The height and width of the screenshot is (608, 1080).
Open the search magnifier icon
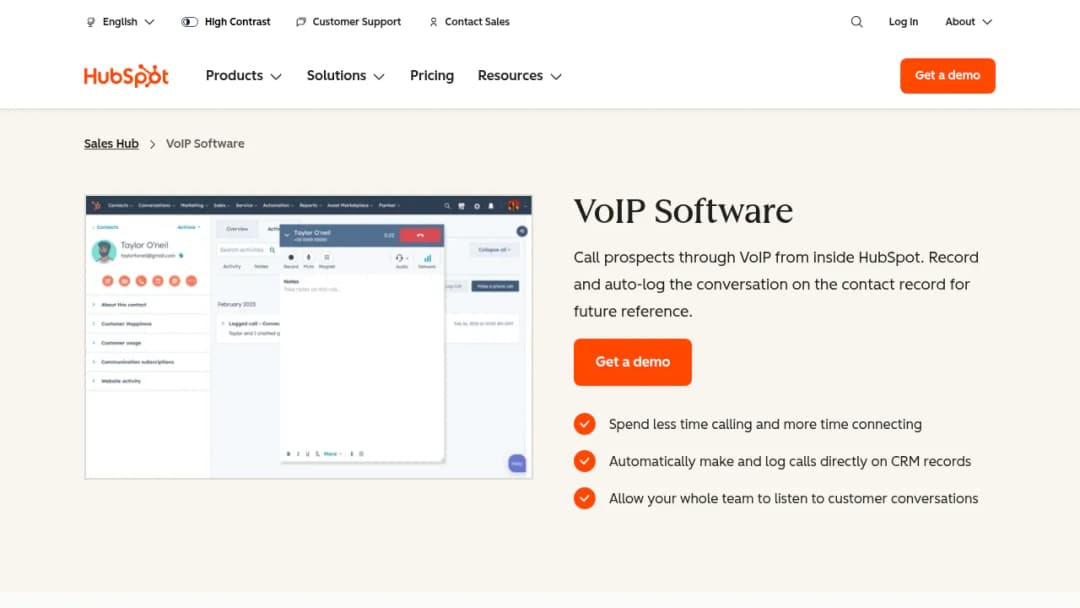coord(856,22)
